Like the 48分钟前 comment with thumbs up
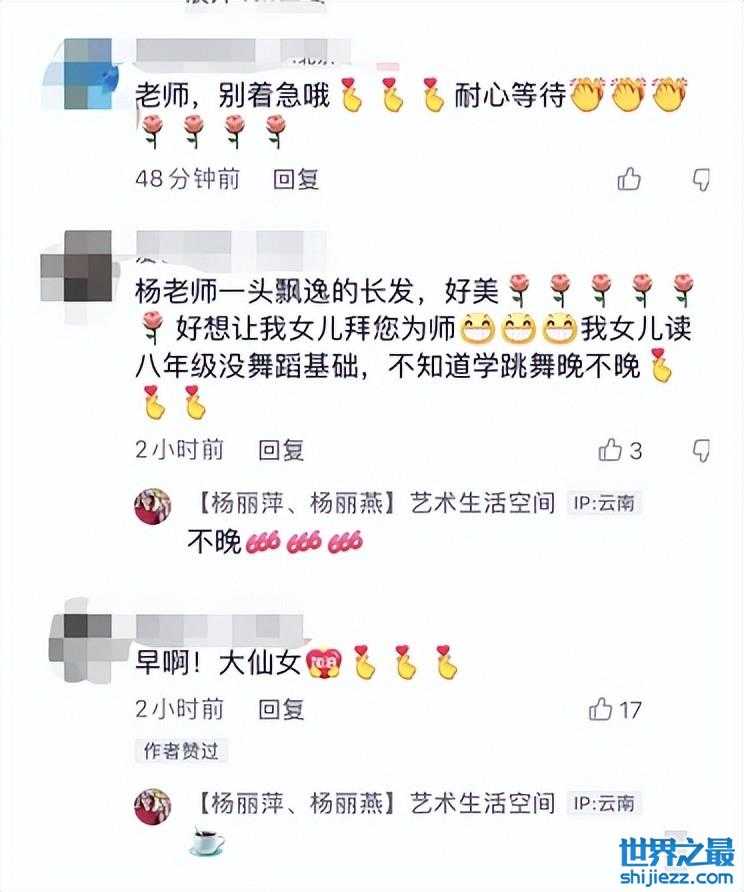Image resolution: width=744 pixels, height=892 pixels. click(x=629, y=179)
